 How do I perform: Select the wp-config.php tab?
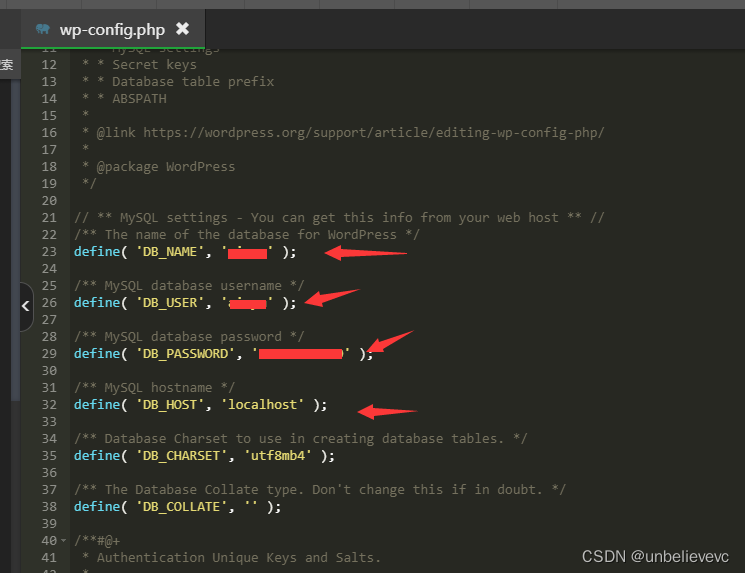click(x=113, y=29)
